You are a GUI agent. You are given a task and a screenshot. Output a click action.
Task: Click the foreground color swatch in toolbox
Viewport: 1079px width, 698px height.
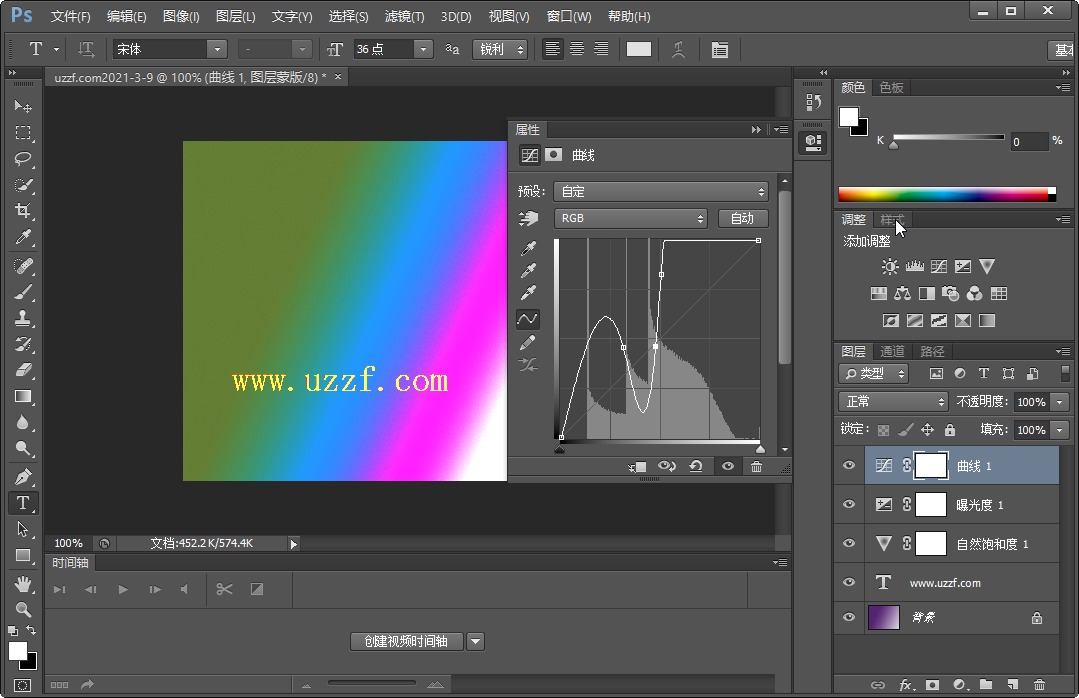pyautogui.click(x=18, y=651)
